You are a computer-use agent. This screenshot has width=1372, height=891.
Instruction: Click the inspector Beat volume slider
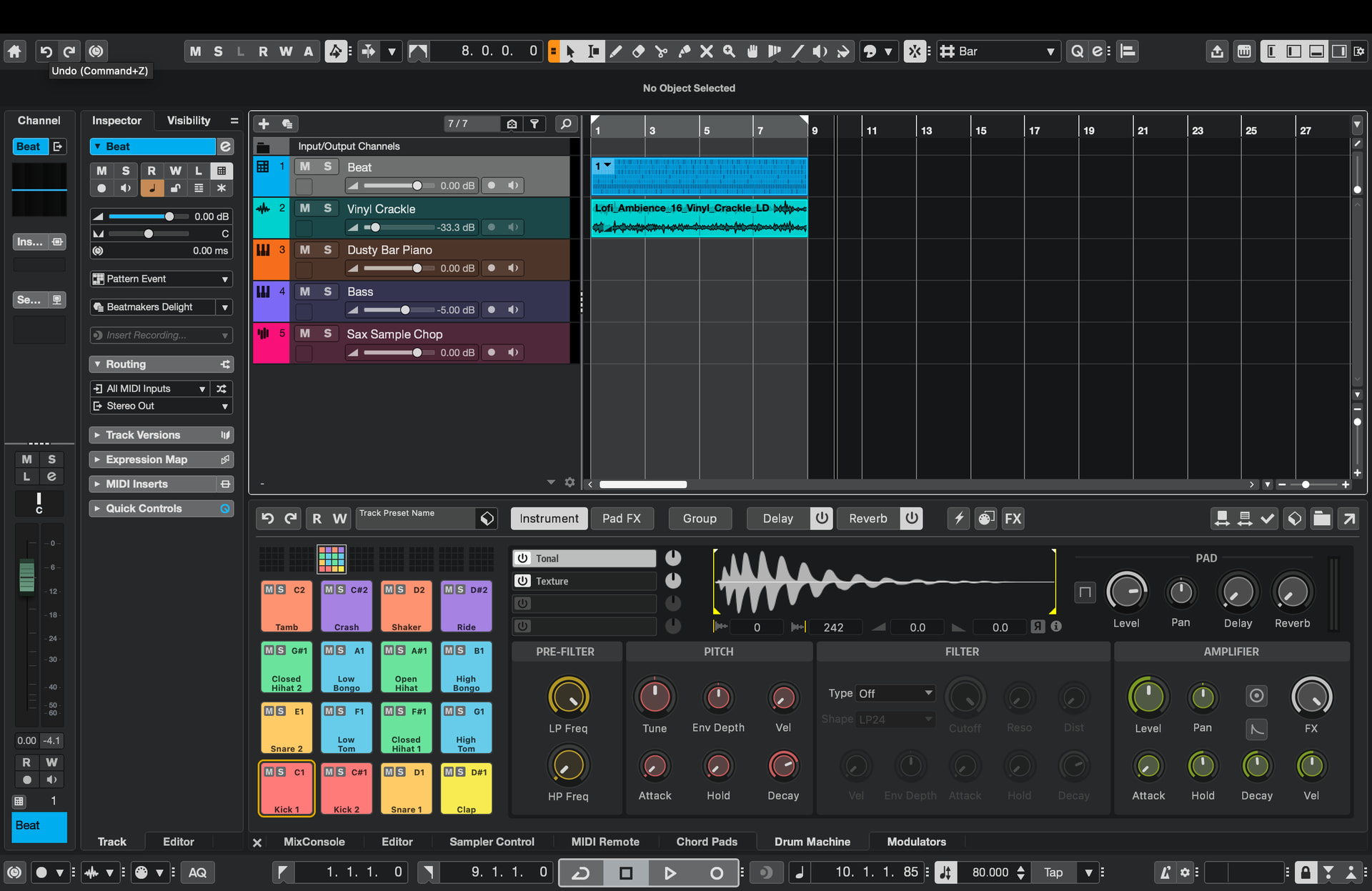(x=149, y=216)
